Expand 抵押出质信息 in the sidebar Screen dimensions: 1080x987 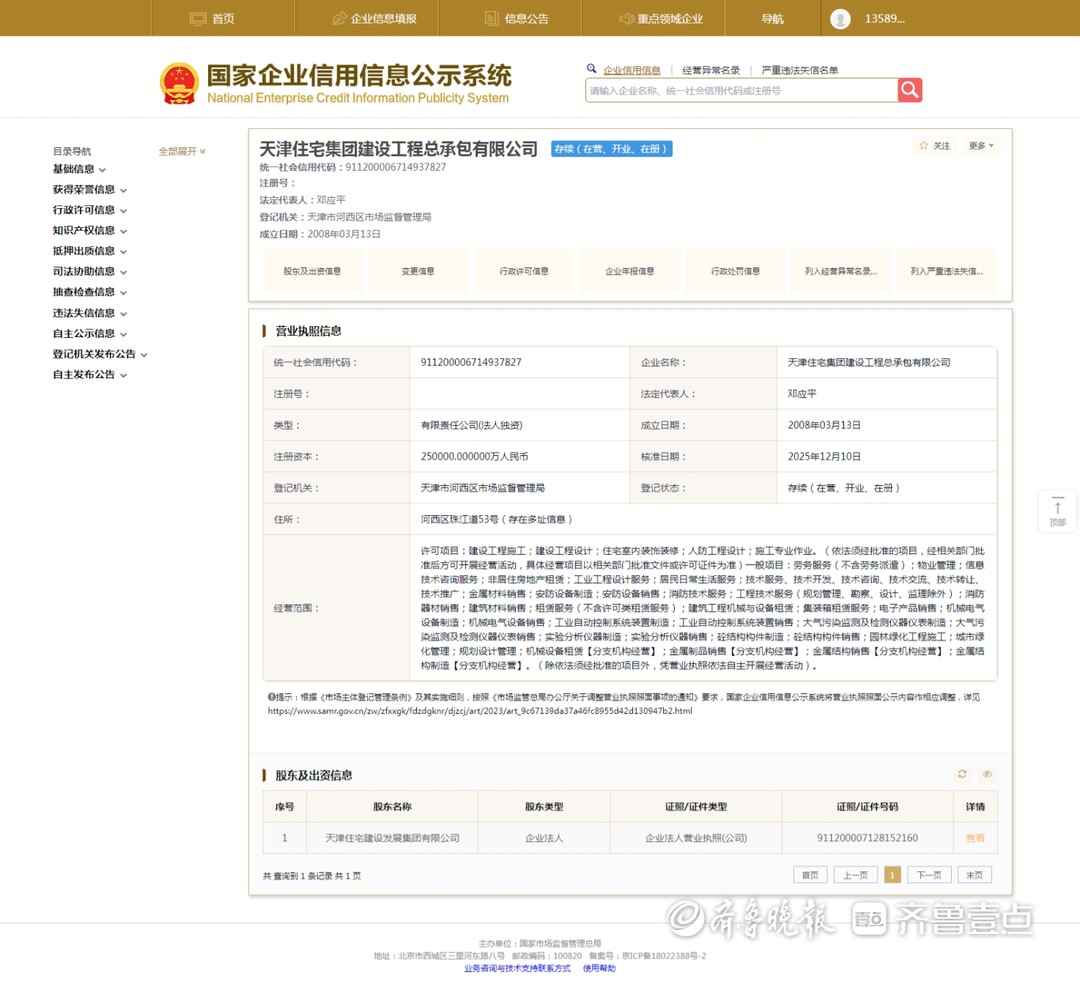(x=90, y=251)
